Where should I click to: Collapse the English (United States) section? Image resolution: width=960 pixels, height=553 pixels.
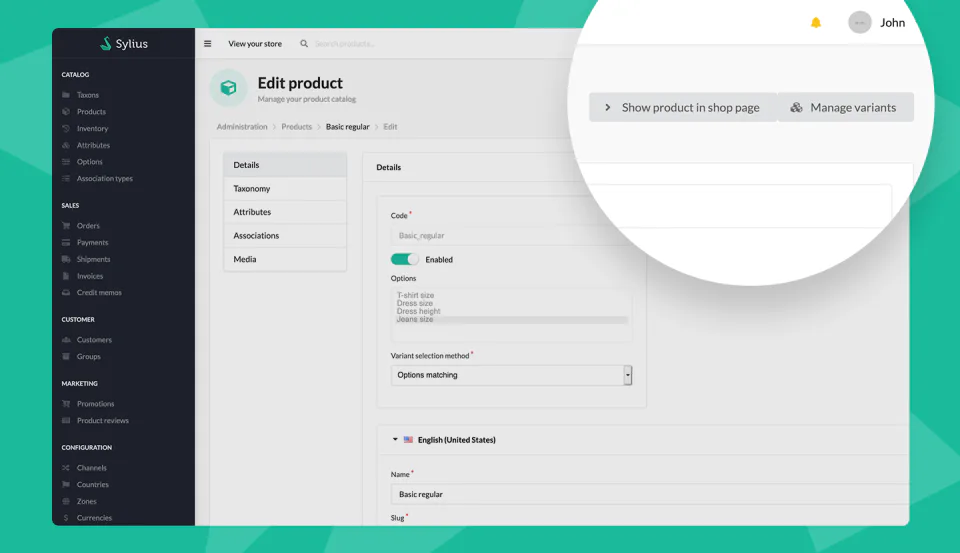(x=395, y=440)
